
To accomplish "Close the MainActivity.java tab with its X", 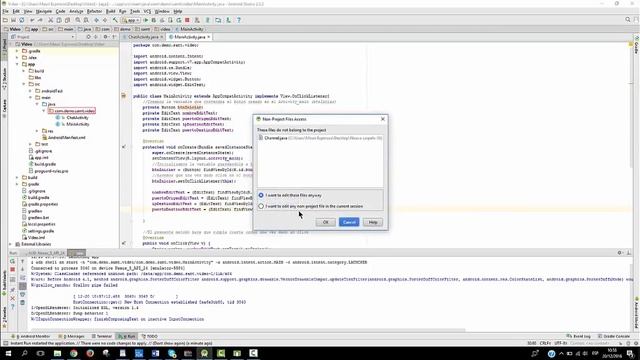I will 209,37.
